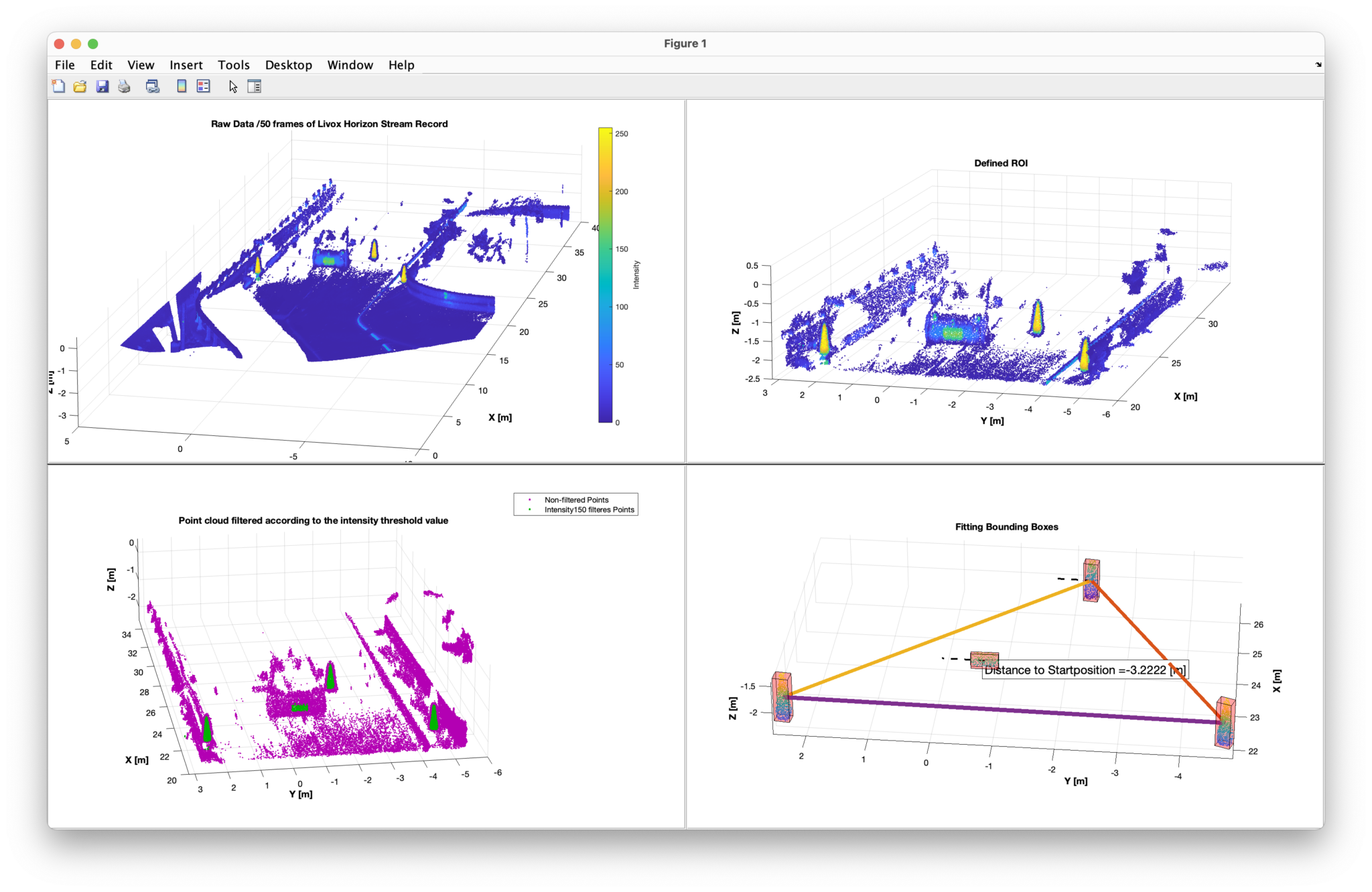Enable the Edit Plot arrow tool

(x=233, y=86)
